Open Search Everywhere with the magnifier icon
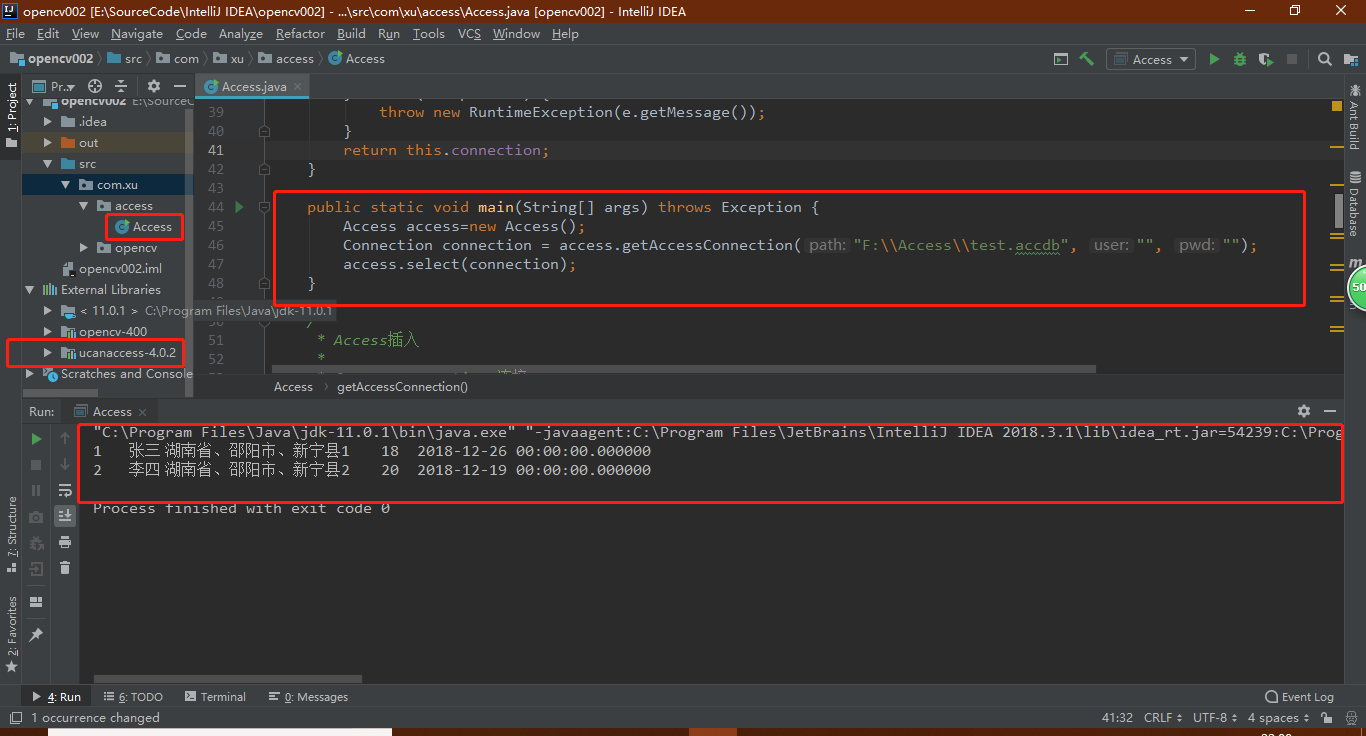This screenshot has width=1366, height=736. [1325, 59]
